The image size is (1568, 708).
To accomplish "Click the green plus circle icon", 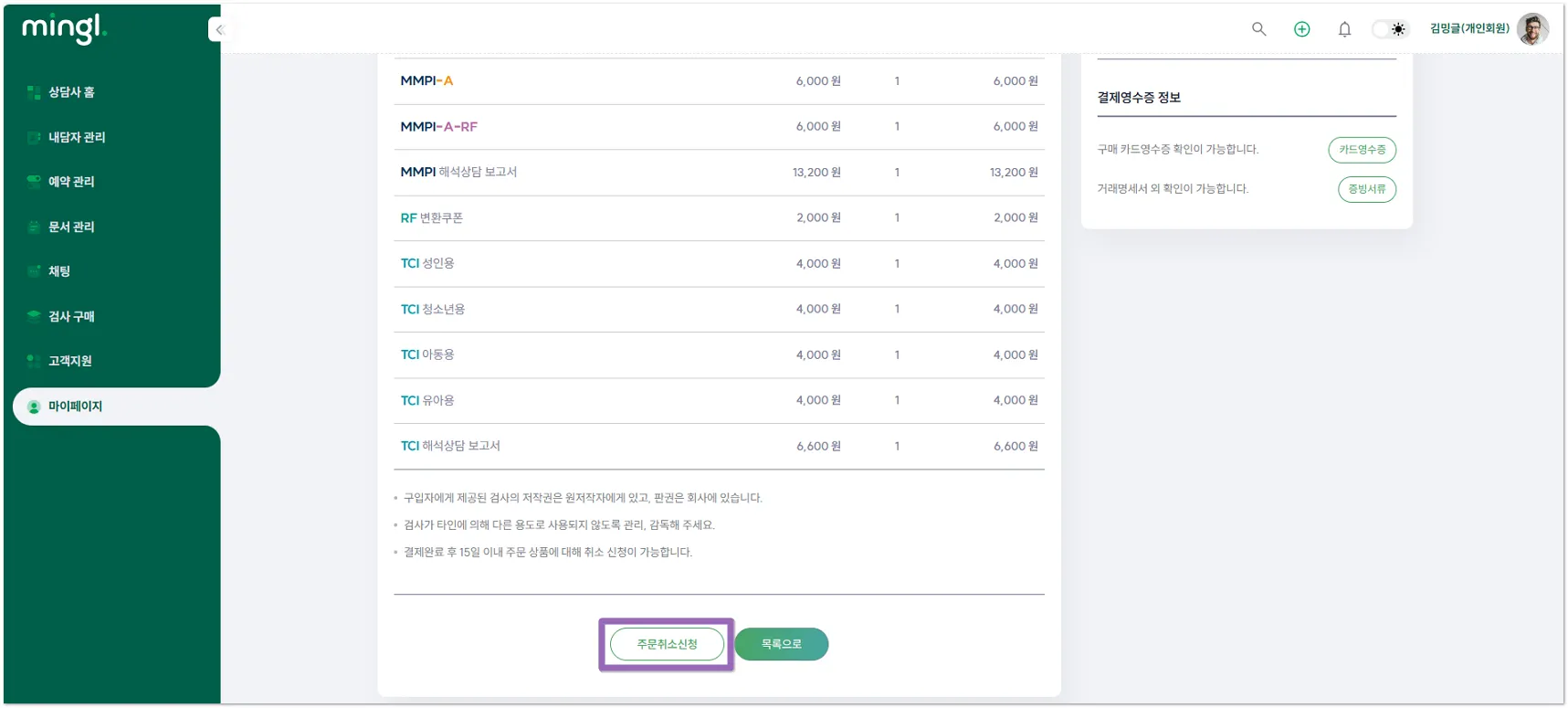I will pyautogui.click(x=1301, y=29).
